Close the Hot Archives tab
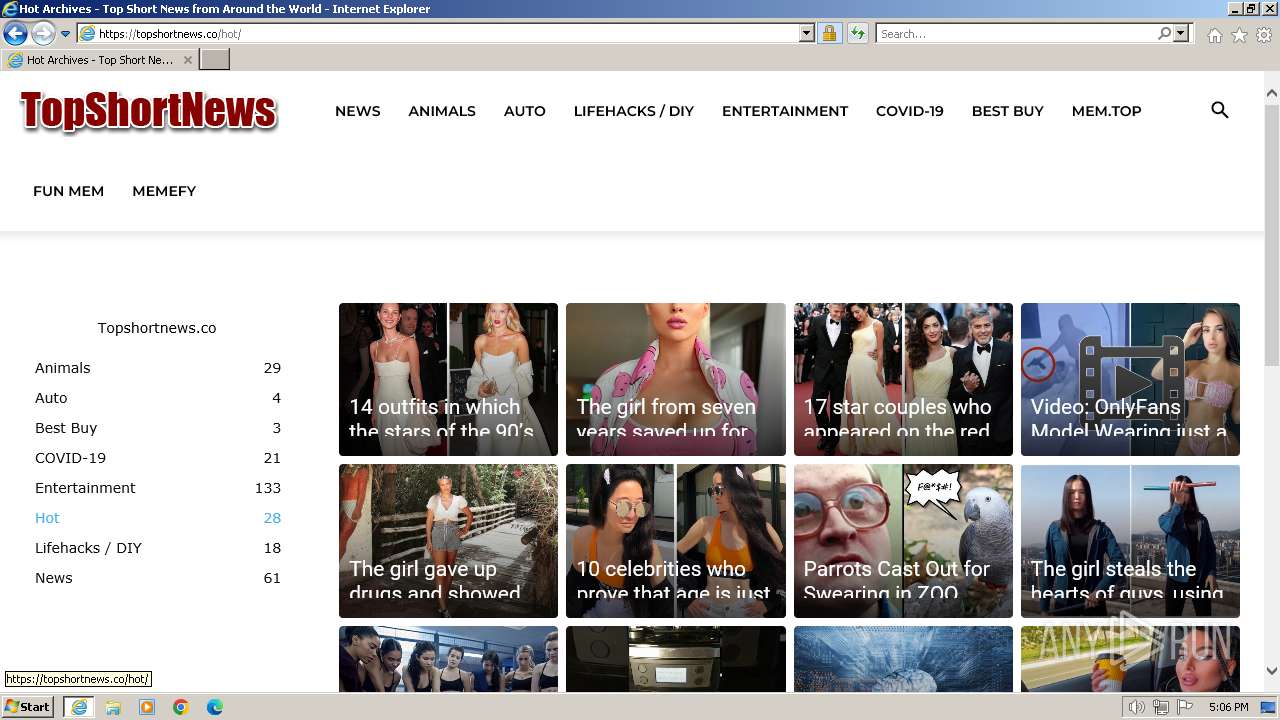Viewport: 1280px width, 720px height. click(187, 60)
